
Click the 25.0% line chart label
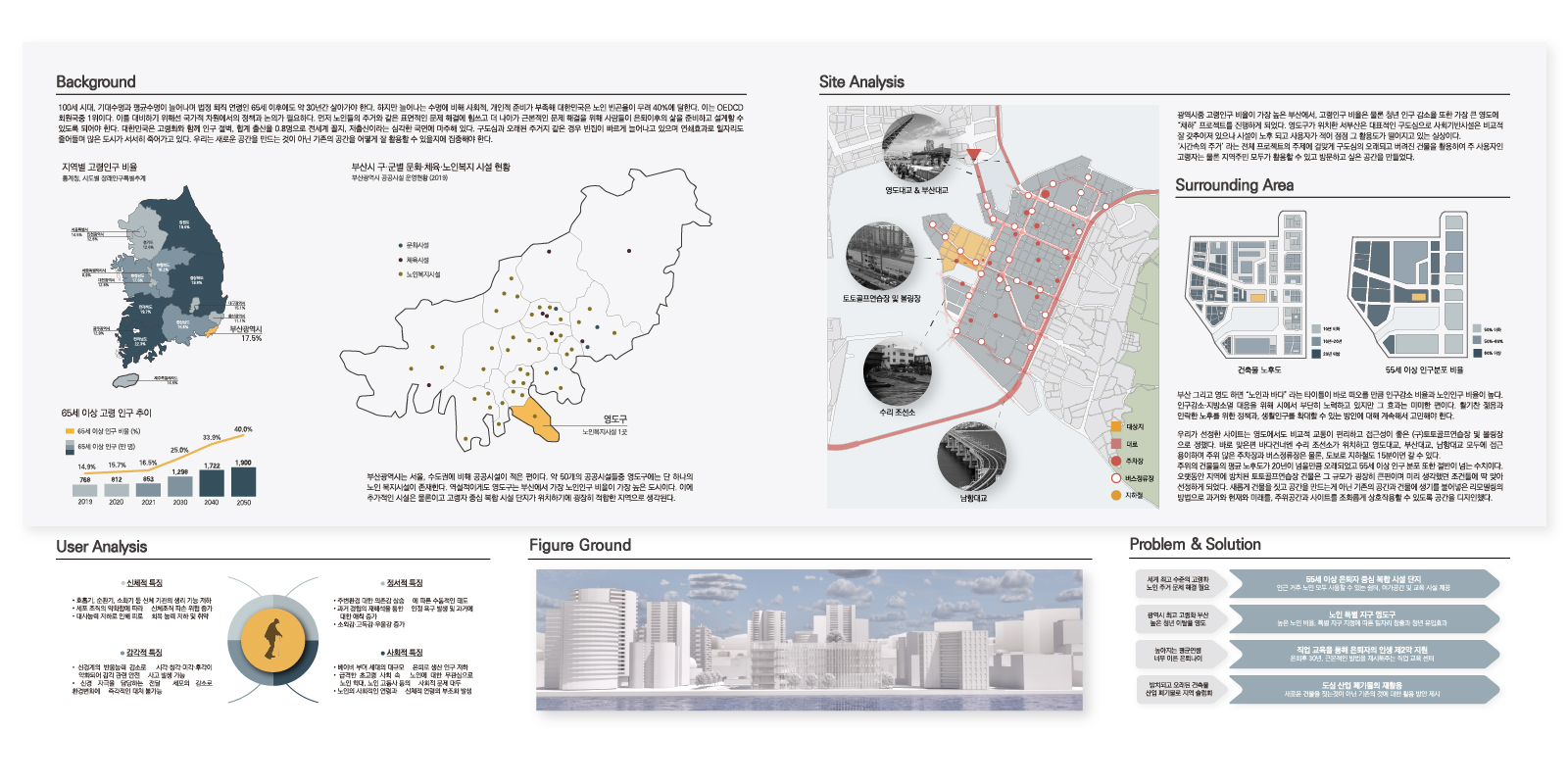(x=179, y=450)
